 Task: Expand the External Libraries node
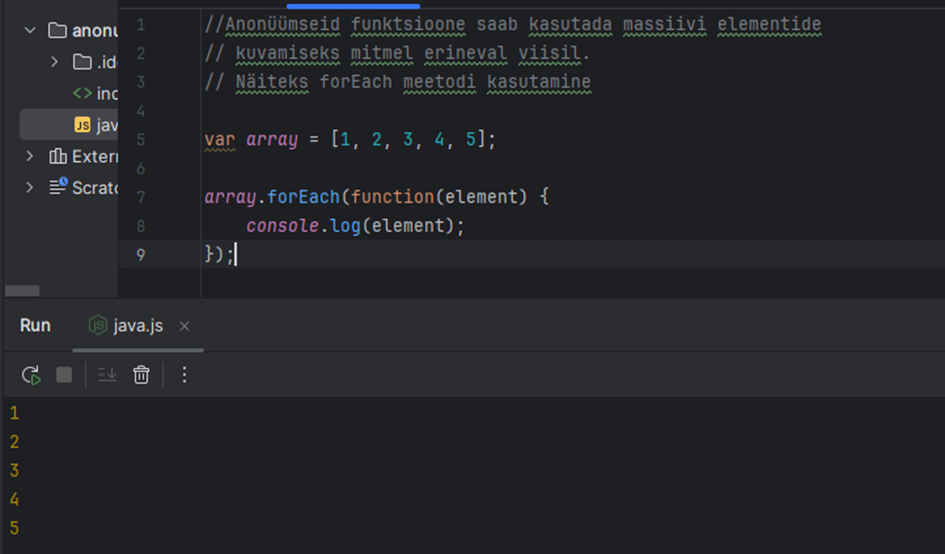29,156
